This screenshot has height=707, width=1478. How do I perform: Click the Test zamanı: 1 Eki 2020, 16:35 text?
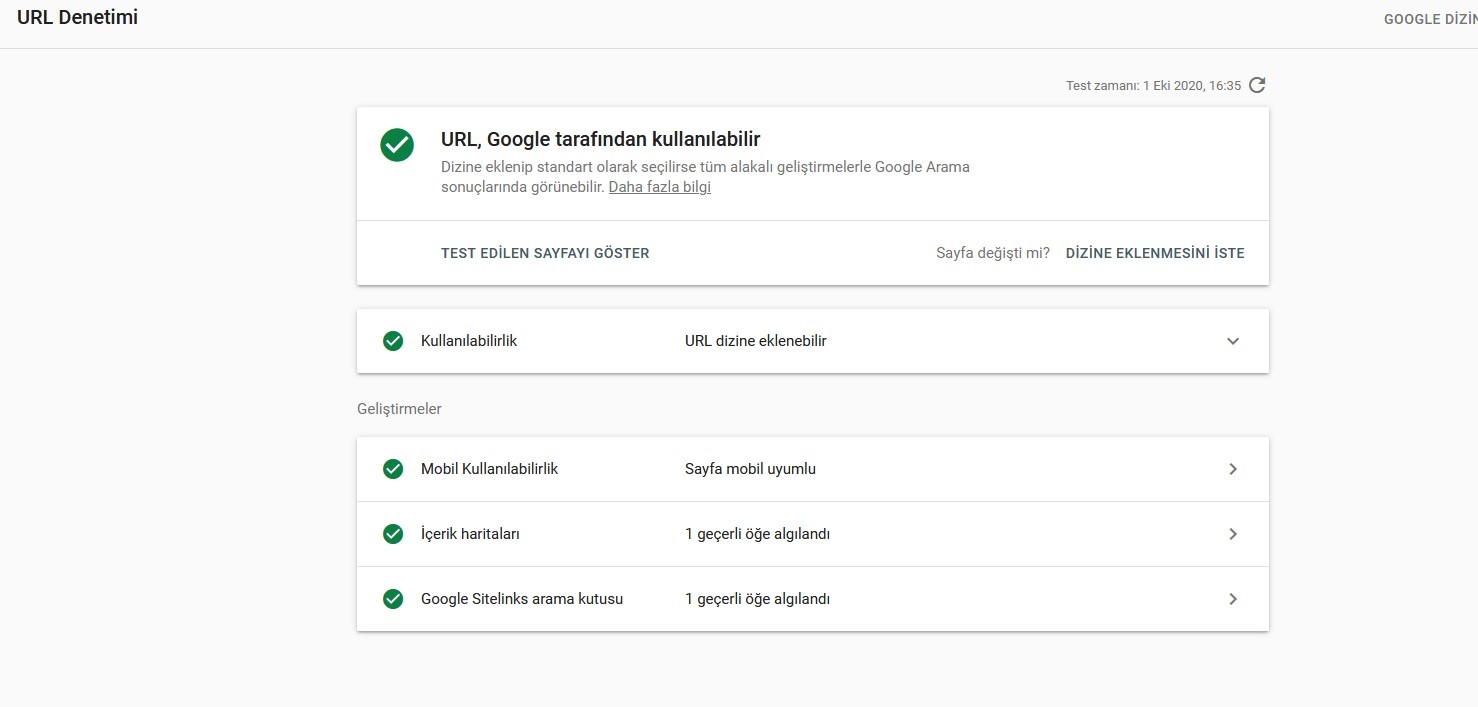[1153, 86]
